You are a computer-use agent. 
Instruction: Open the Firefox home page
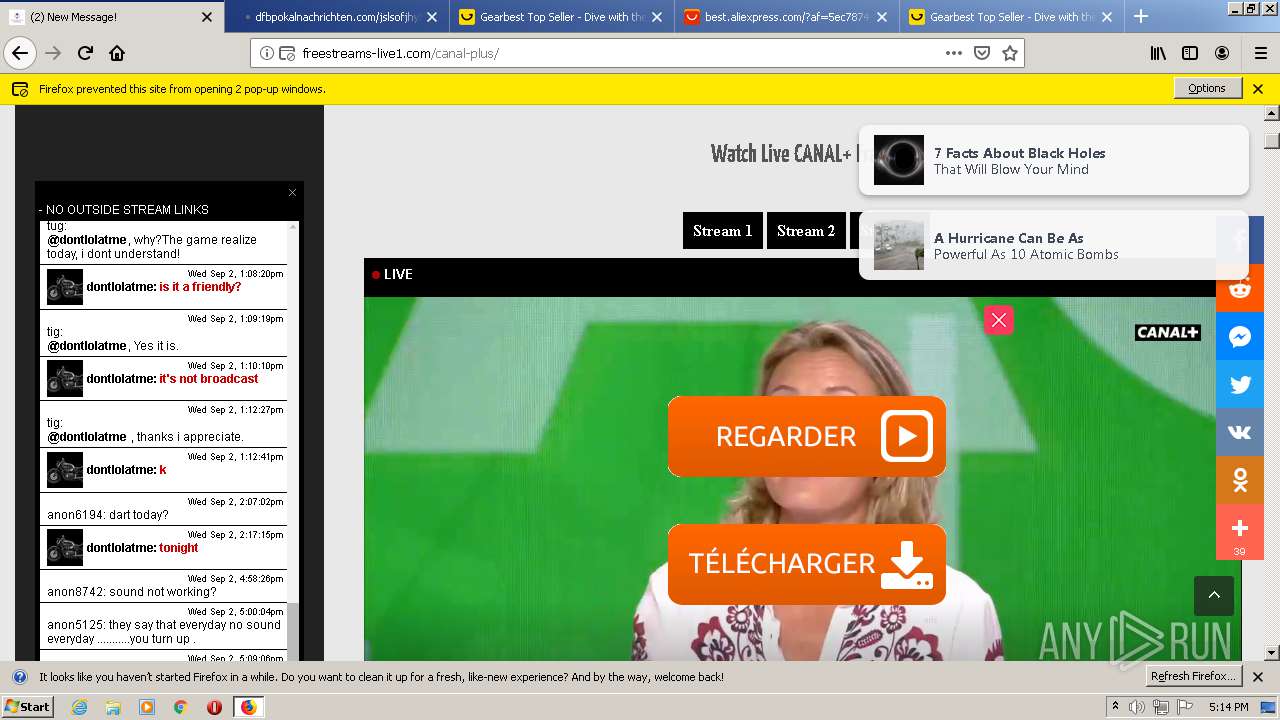pyautogui.click(x=117, y=53)
